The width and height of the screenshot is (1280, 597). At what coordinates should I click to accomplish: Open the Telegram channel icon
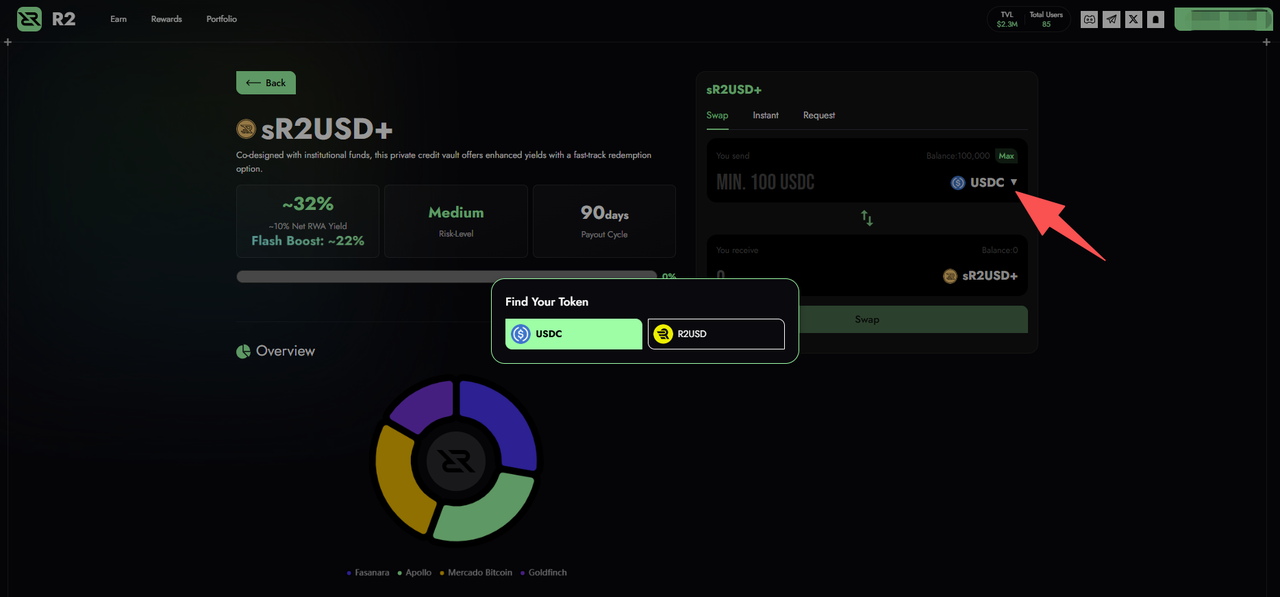[x=1111, y=19]
